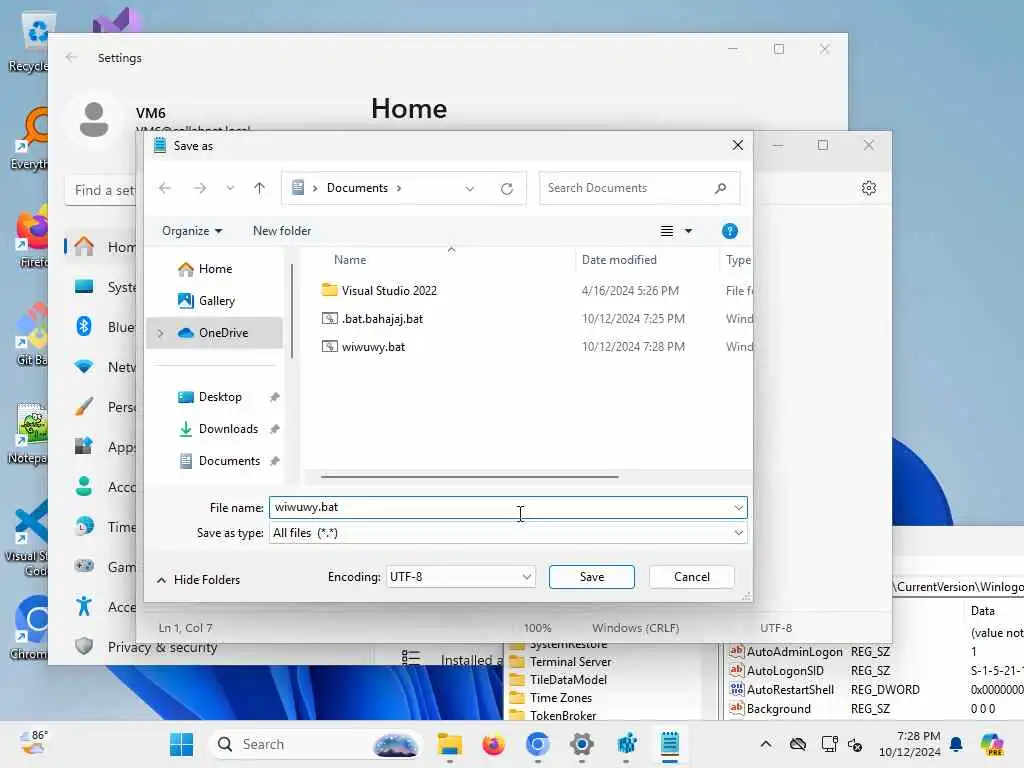Show hidden tray icons chevron
1024x768 pixels.
pyautogui.click(x=766, y=744)
